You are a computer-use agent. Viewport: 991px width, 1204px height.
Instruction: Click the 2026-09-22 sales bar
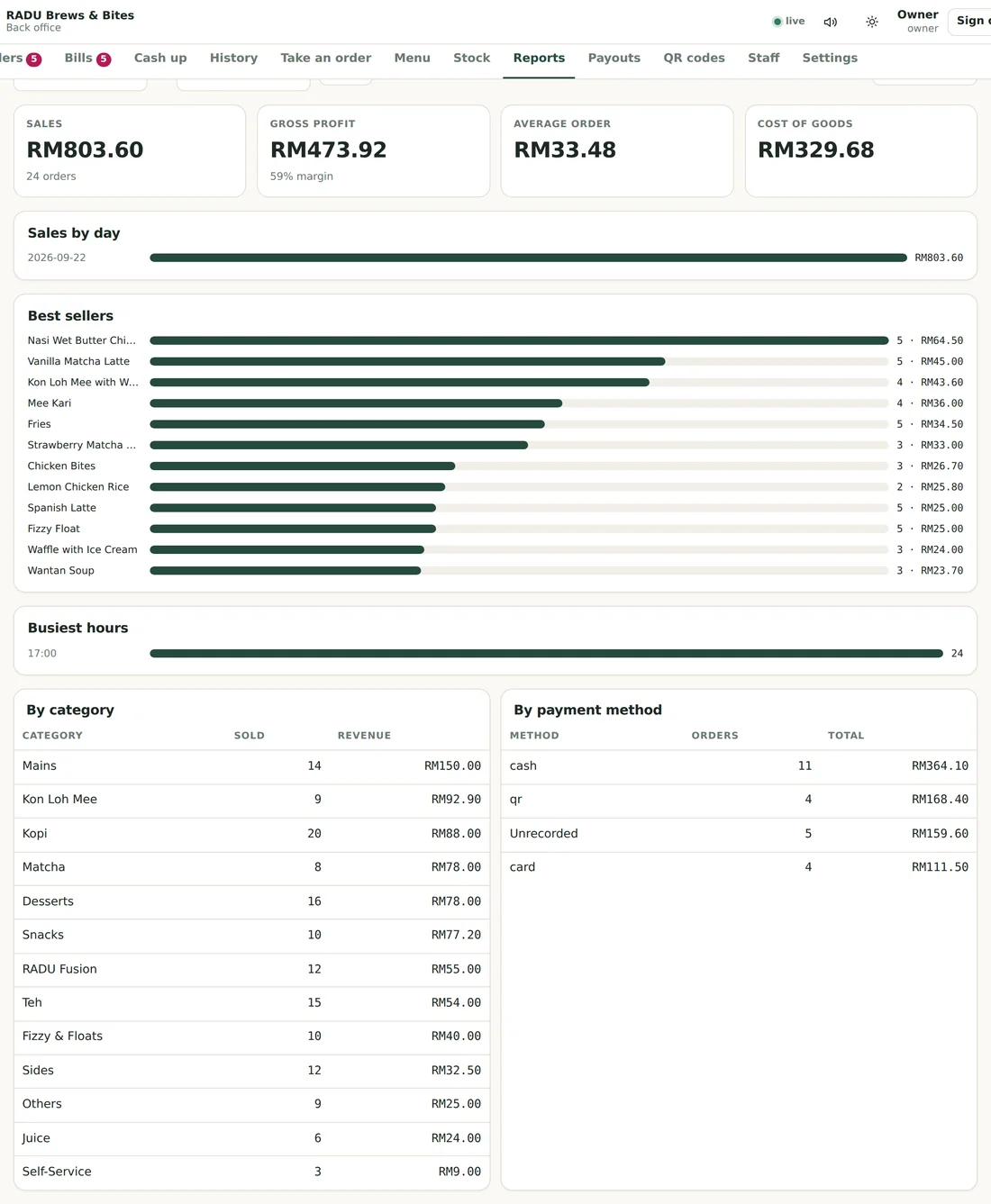coord(528,258)
